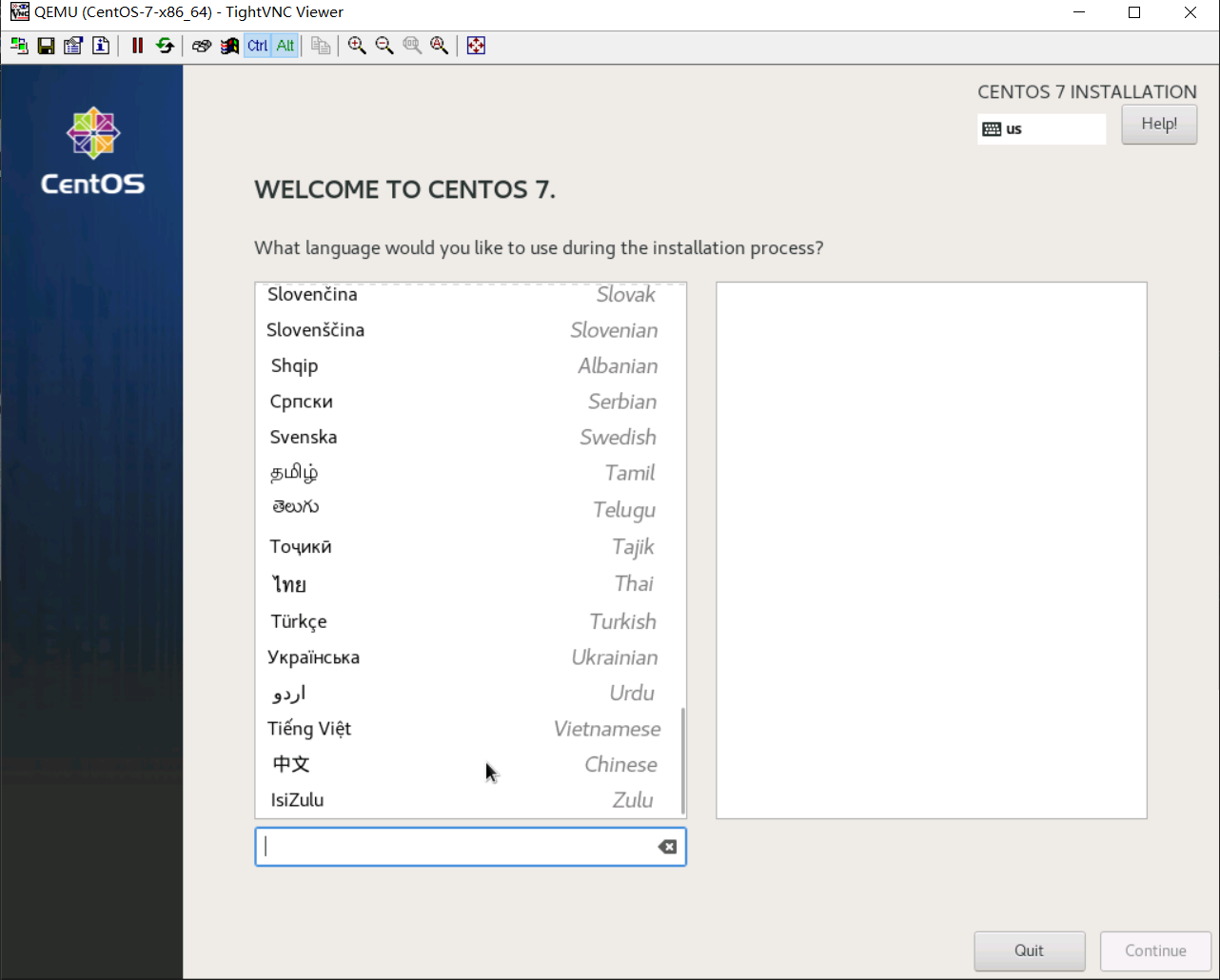Switch to full screen mode via the toolbar

[x=476, y=46]
